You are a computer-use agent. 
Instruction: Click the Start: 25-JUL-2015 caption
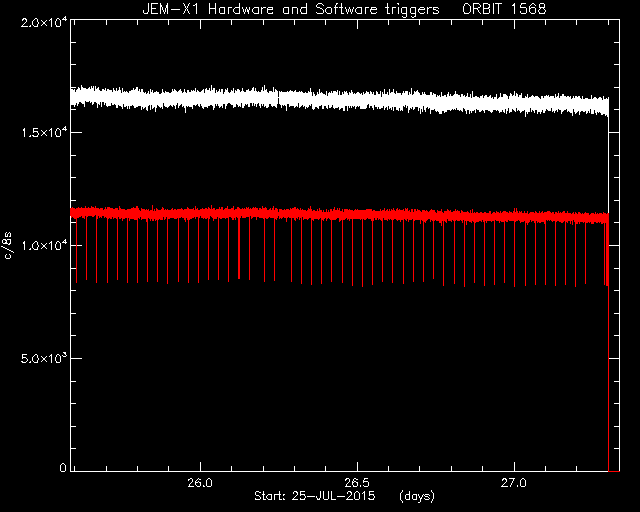(314, 496)
